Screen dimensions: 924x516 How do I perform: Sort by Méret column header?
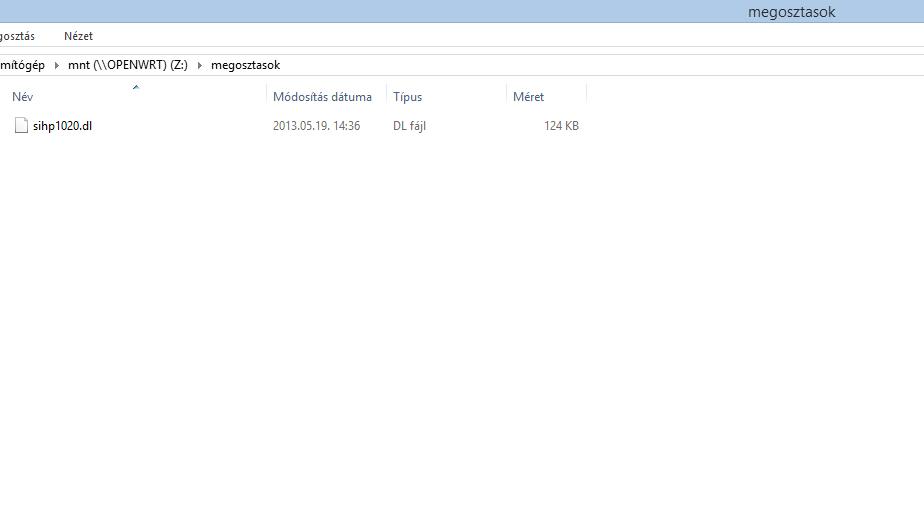[x=528, y=97]
